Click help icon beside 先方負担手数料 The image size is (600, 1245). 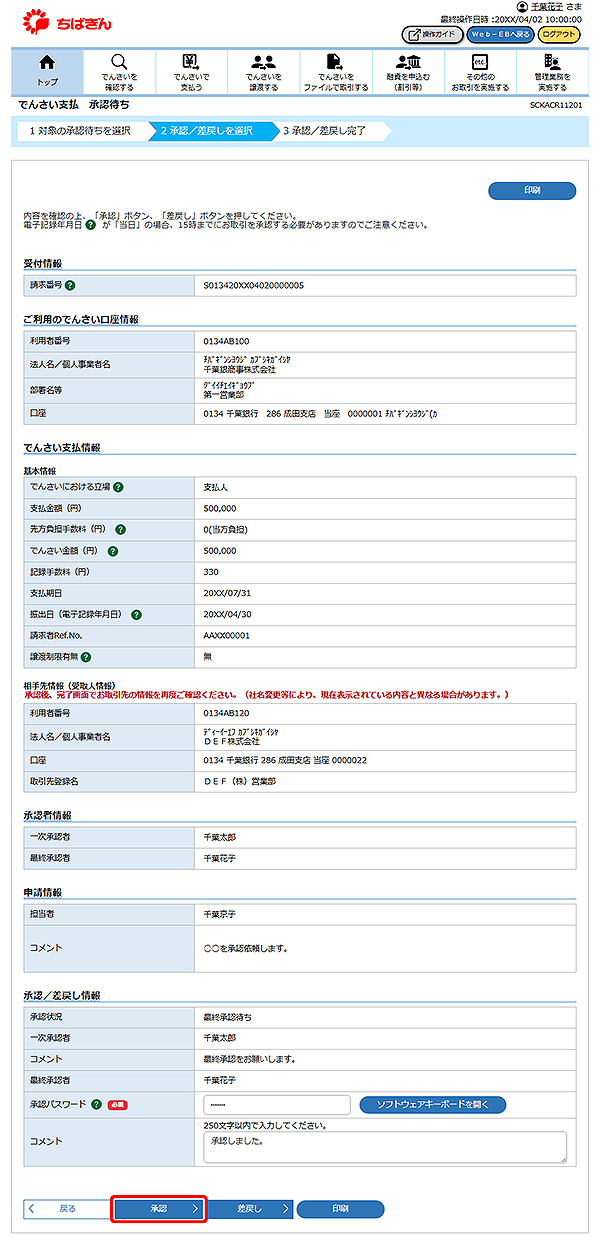pos(133,529)
